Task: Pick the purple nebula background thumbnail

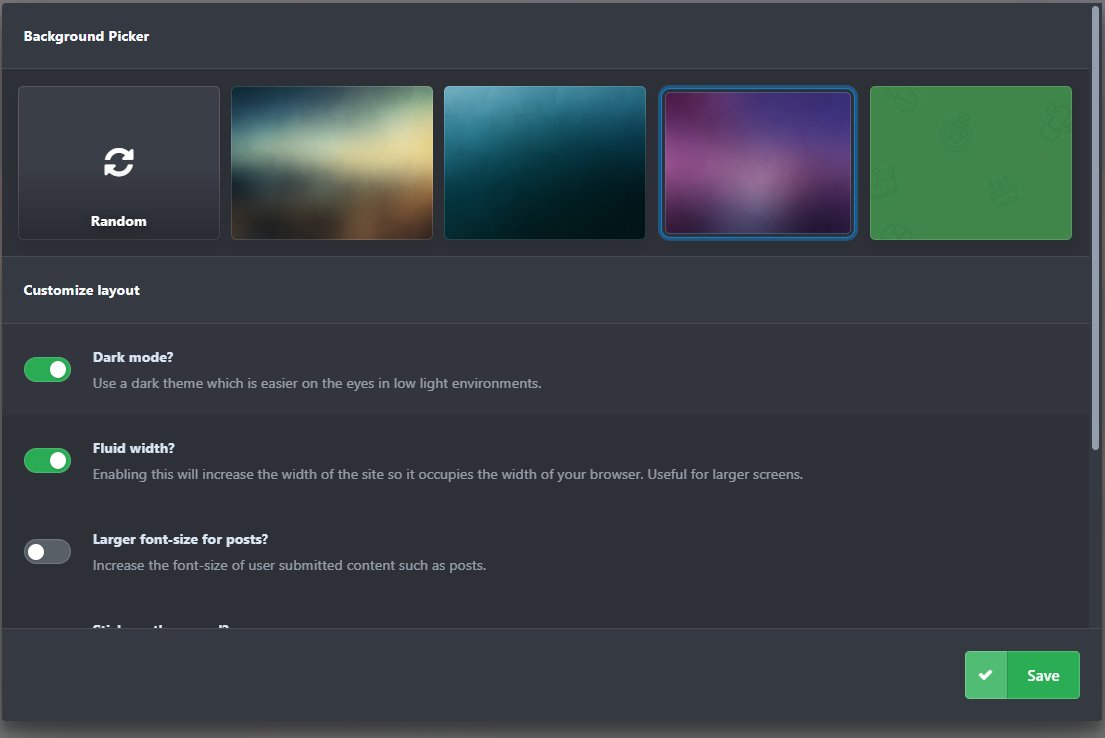Action: click(x=757, y=163)
